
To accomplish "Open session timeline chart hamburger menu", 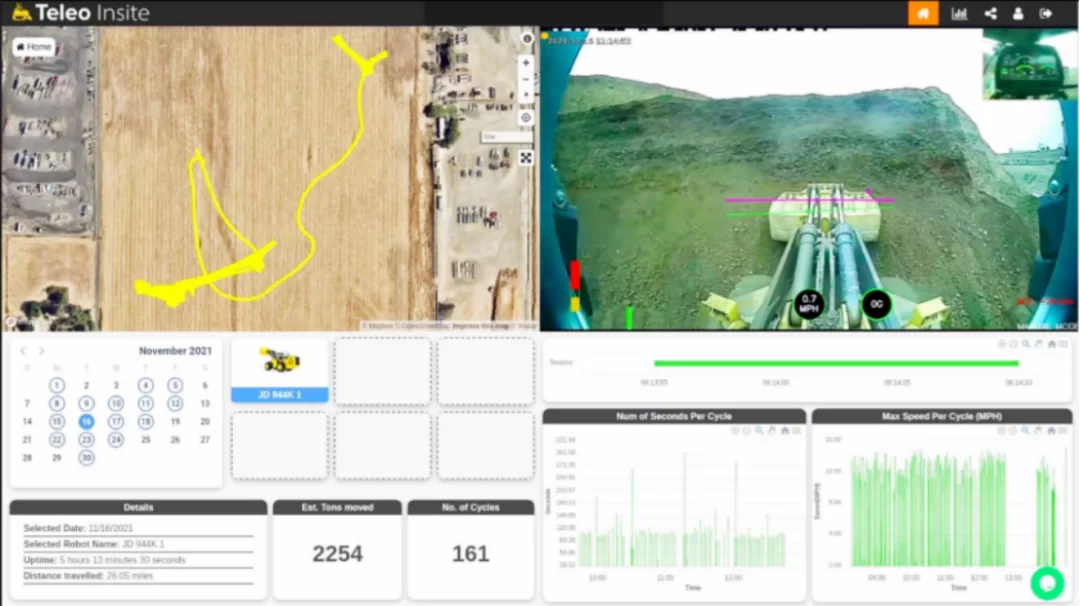I will coord(1063,344).
